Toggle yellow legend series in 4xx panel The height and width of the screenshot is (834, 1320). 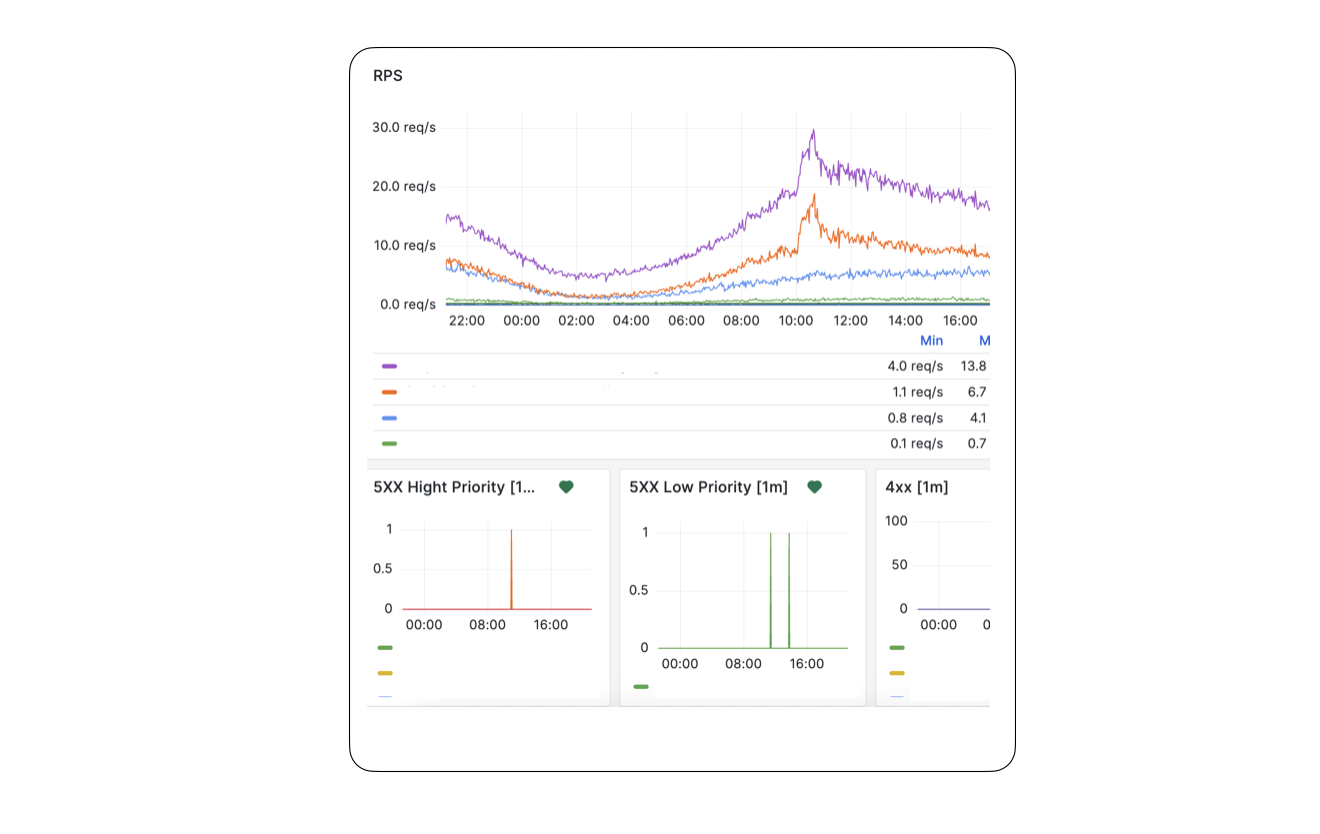pos(897,673)
